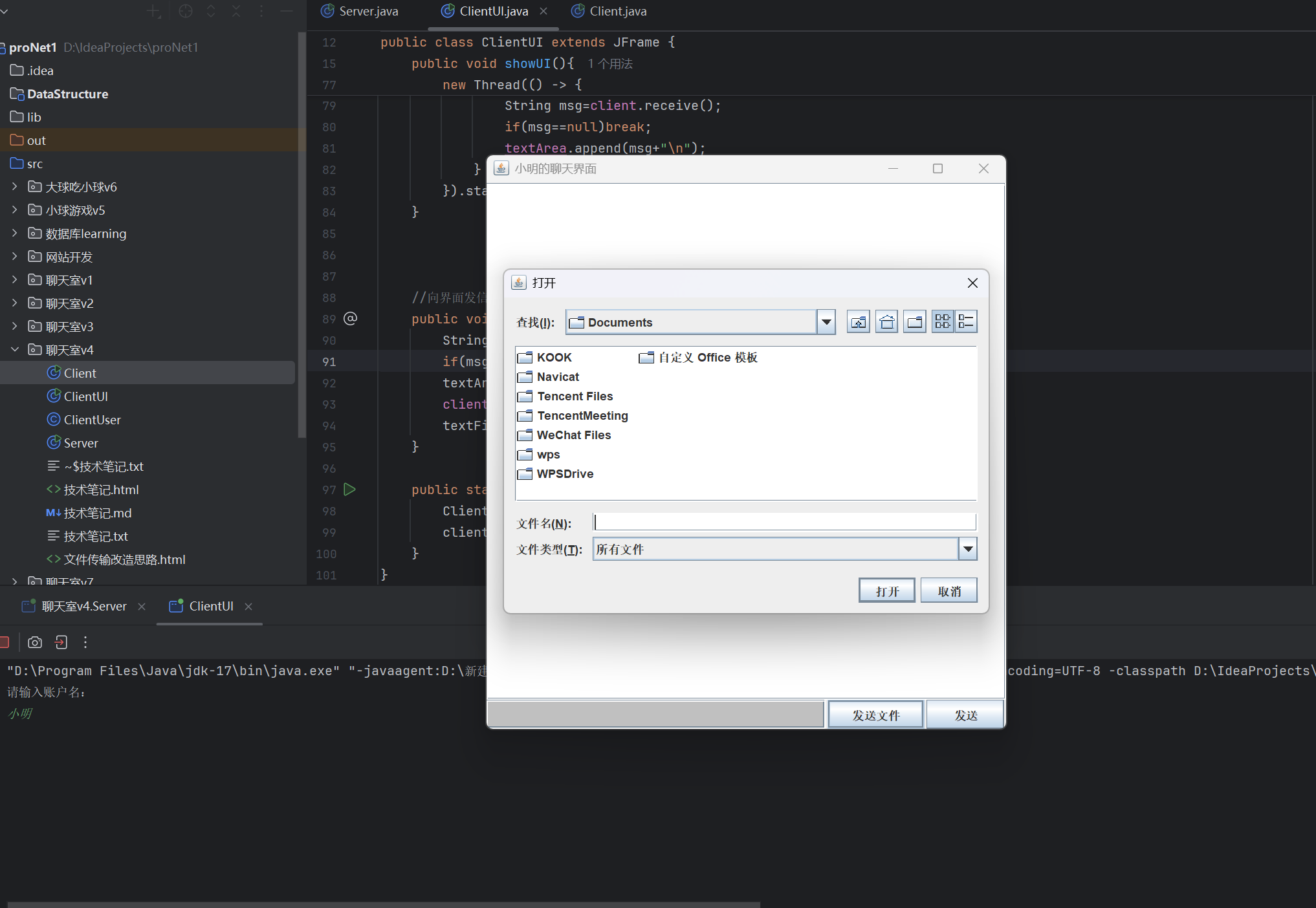Select the WeChat Files folder
The image size is (1316, 908).
(564, 435)
